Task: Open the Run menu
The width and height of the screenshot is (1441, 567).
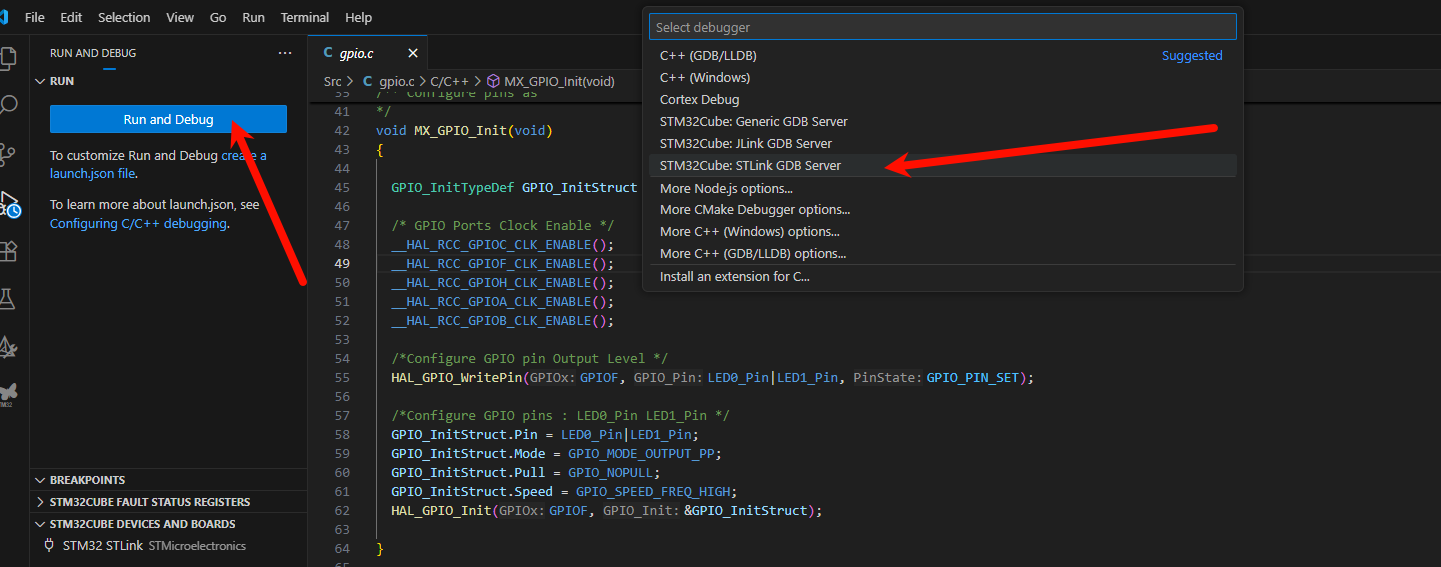Action: pyautogui.click(x=254, y=17)
